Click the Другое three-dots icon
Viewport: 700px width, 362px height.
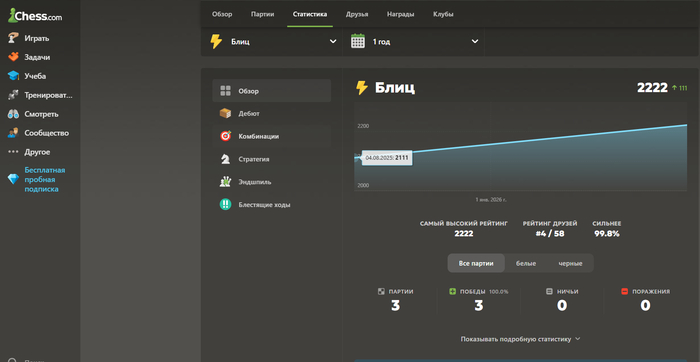13,152
